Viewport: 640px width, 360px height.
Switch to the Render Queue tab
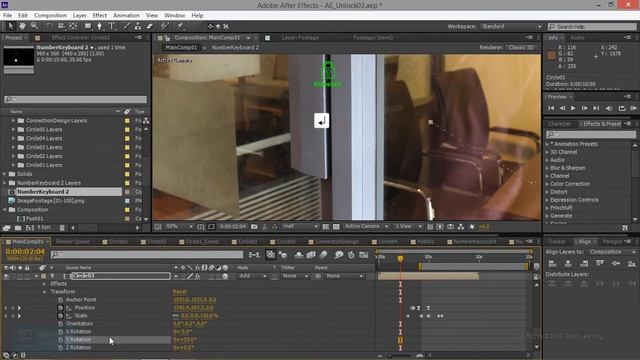pos(73,242)
